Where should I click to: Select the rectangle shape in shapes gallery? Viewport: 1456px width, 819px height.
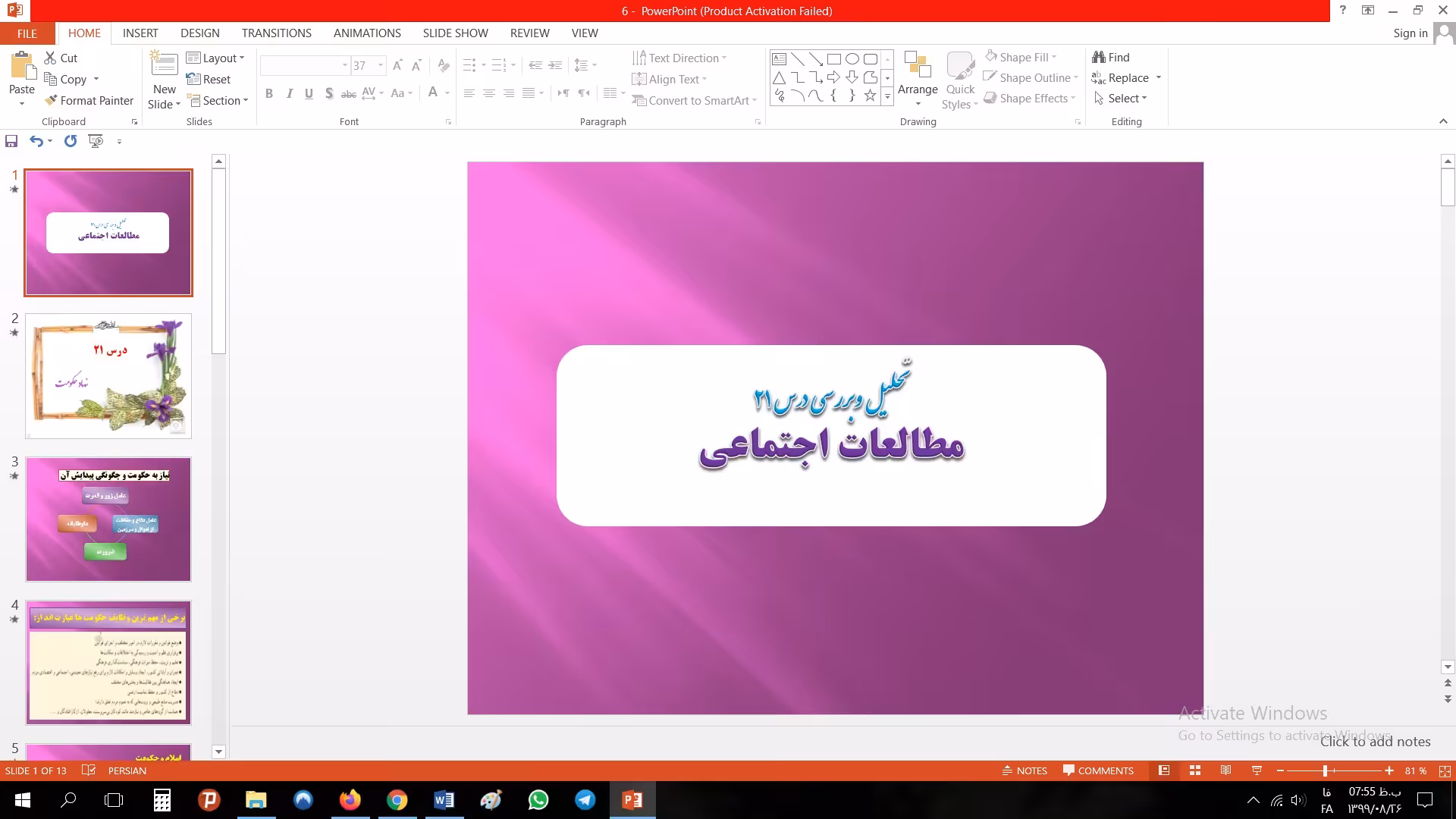pyautogui.click(x=833, y=59)
